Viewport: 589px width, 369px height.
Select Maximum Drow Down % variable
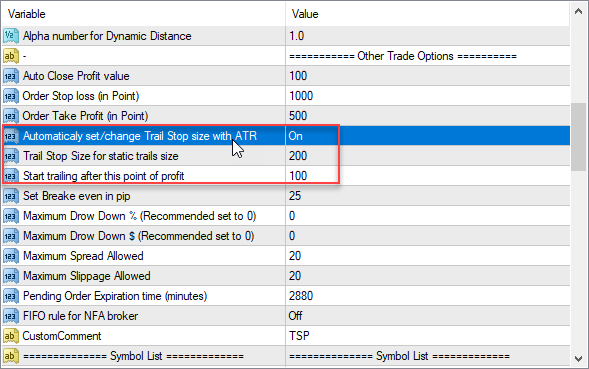pyautogui.click(x=139, y=216)
